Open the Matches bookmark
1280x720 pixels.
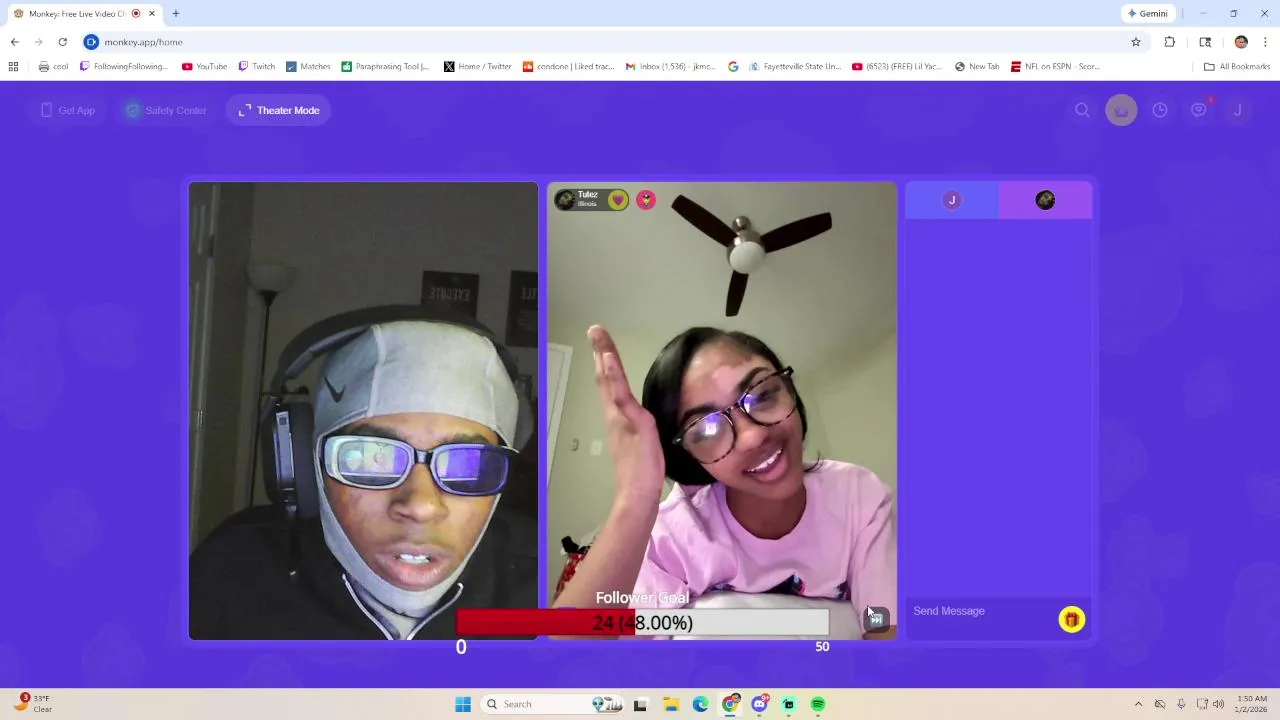308,67
